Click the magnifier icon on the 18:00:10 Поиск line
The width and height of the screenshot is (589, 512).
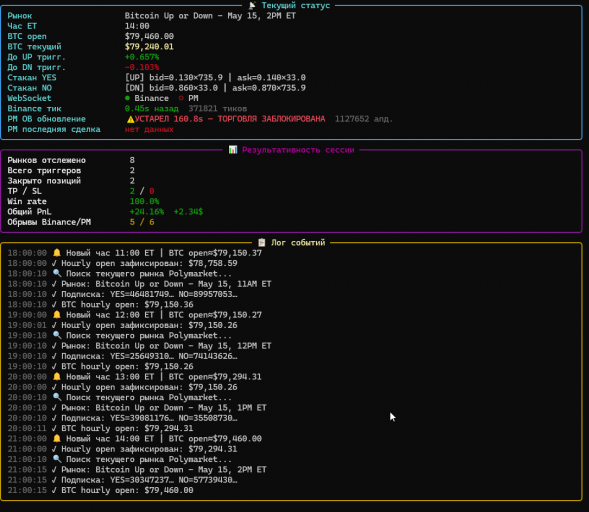tap(57, 273)
